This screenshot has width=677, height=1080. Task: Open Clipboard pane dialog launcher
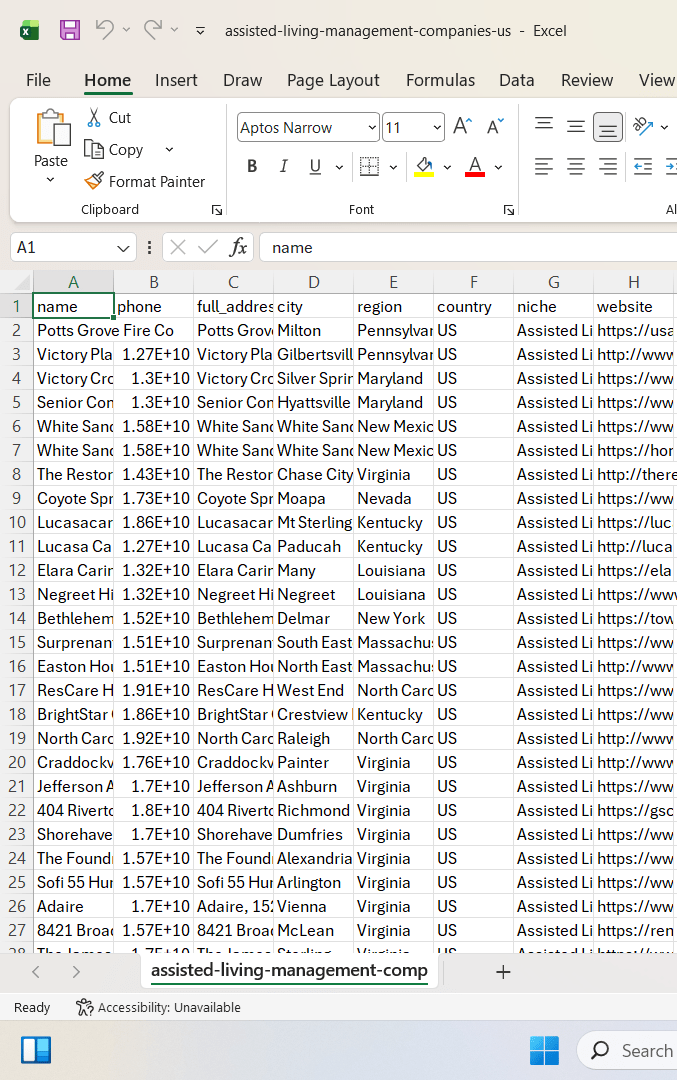tap(217, 210)
